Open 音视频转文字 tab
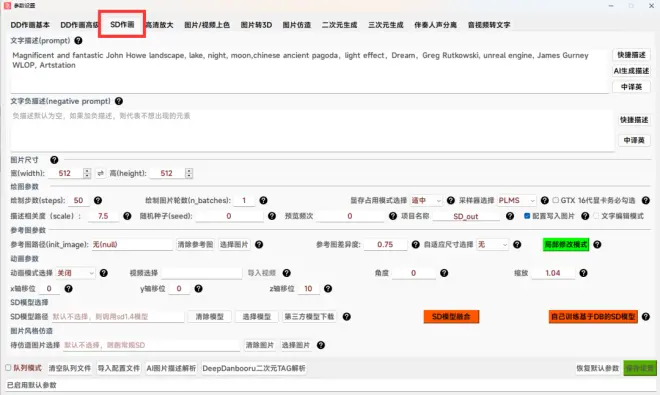The width and height of the screenshot is (660, 395). pyautogui.click(x=489, y=25)
